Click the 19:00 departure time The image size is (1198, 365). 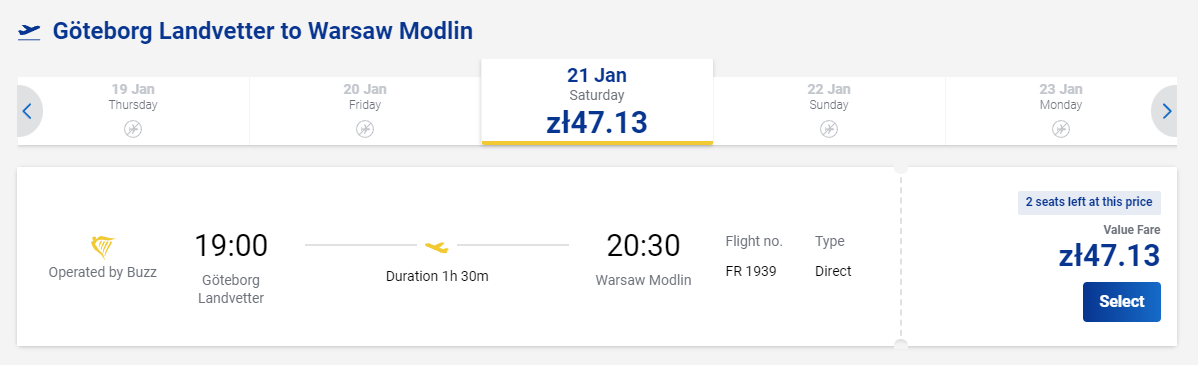coord(231,245)
